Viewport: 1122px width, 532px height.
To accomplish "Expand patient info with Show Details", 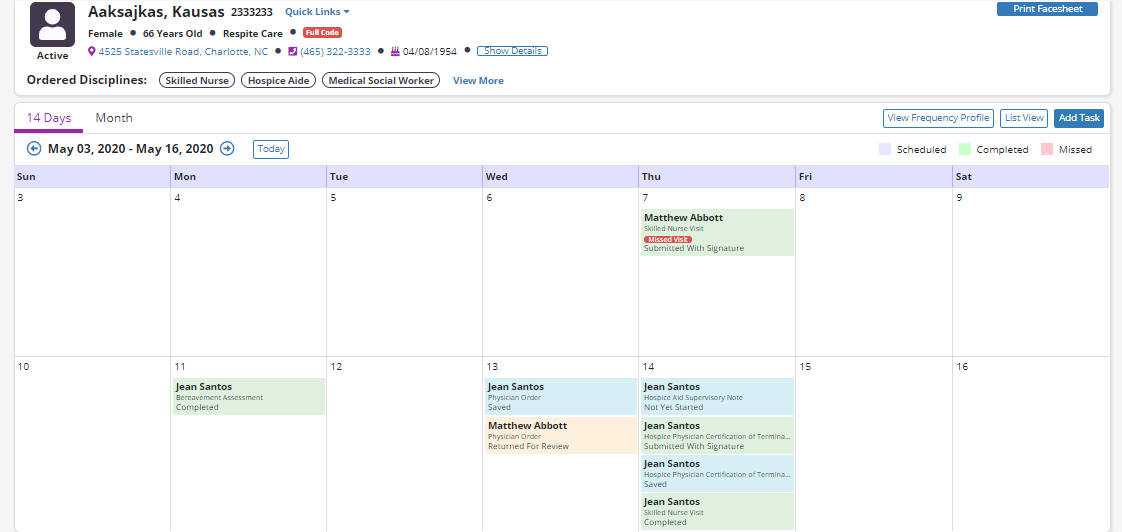I will [512, 51].
